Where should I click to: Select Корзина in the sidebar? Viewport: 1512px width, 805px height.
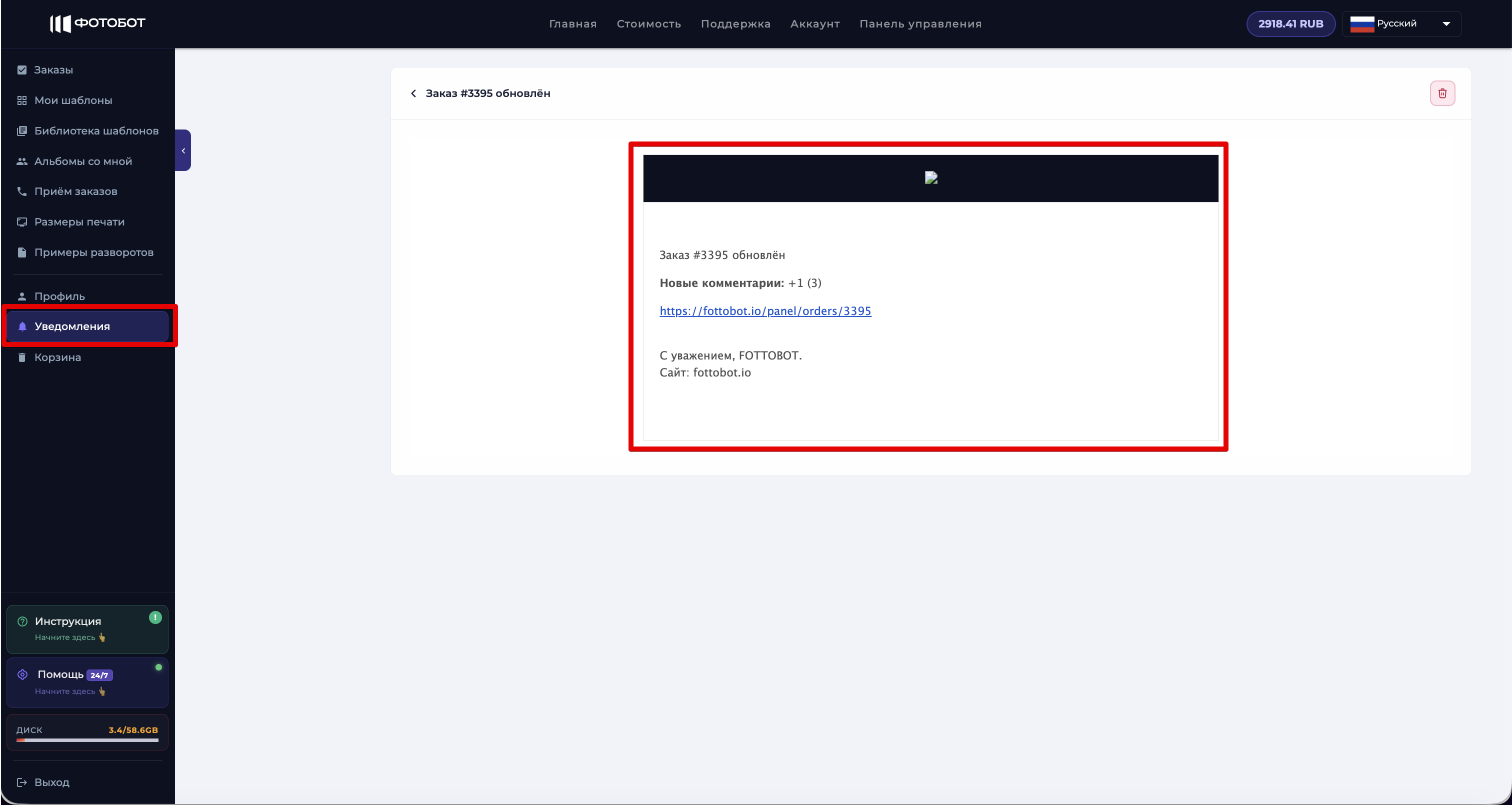[88, 357]
